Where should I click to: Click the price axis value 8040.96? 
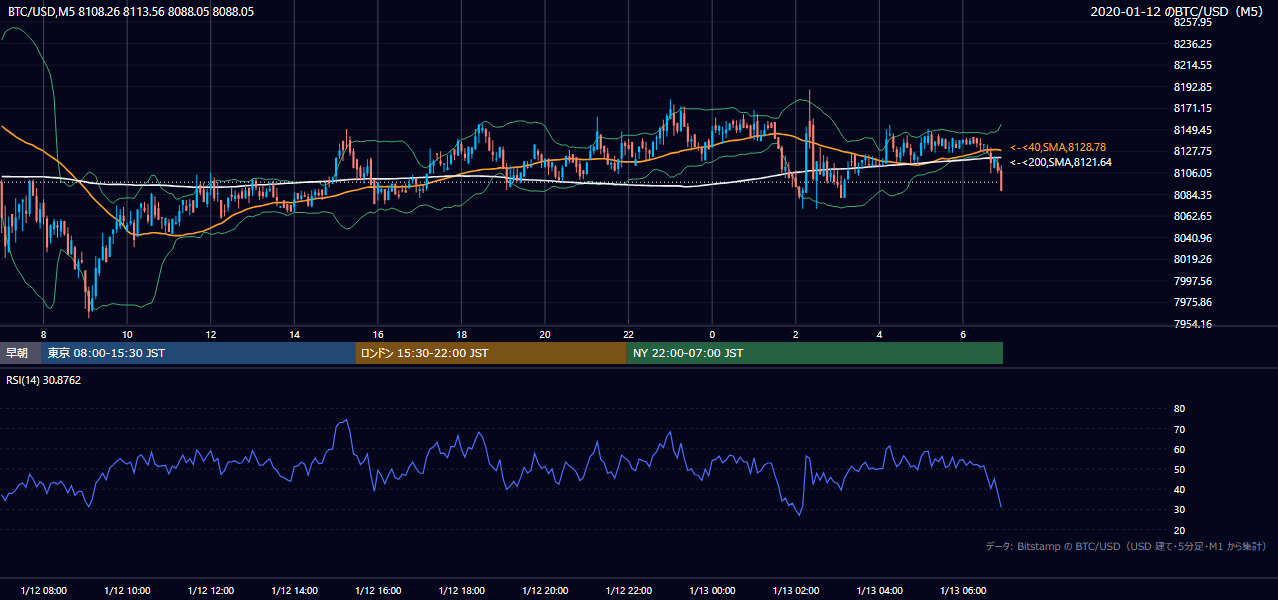pyautogui.click(x=1192, y=238)
